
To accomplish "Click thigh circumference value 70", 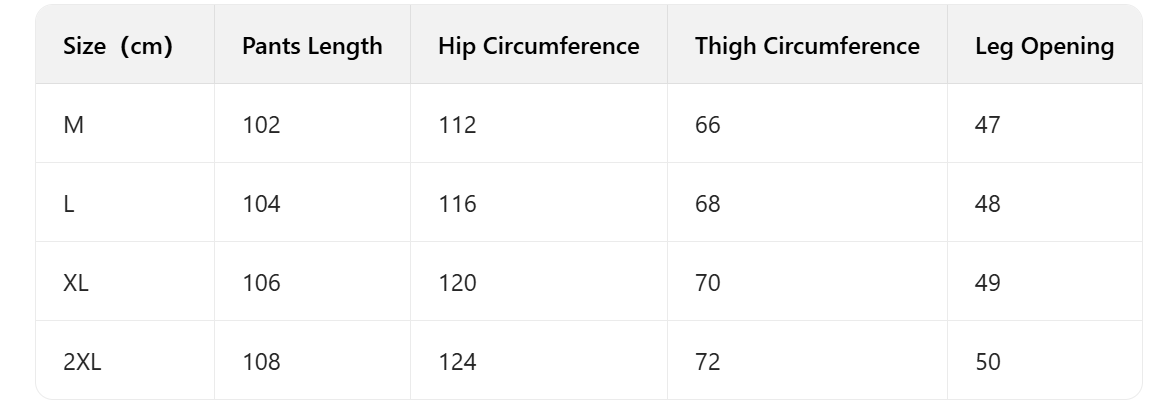I will [708, 283].
